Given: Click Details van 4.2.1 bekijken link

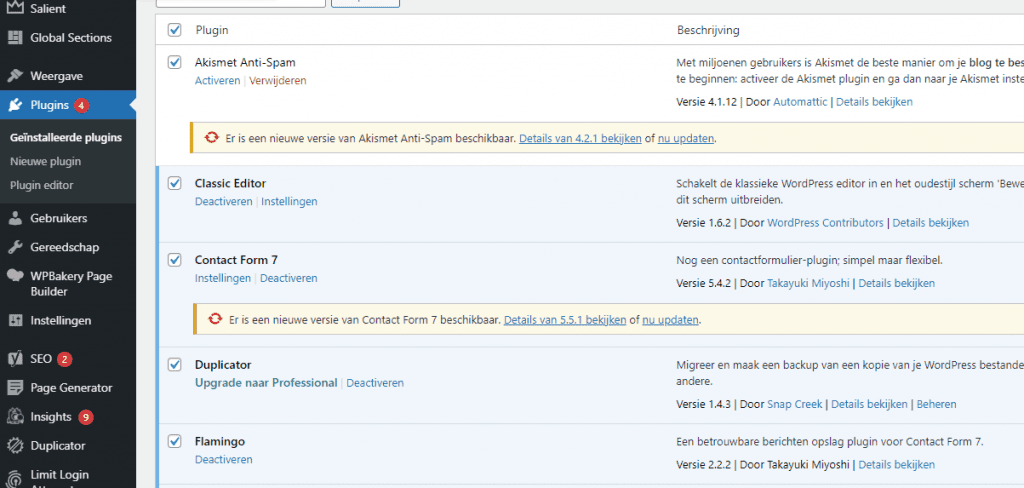Looking at the screenshot, I should 580,138.
